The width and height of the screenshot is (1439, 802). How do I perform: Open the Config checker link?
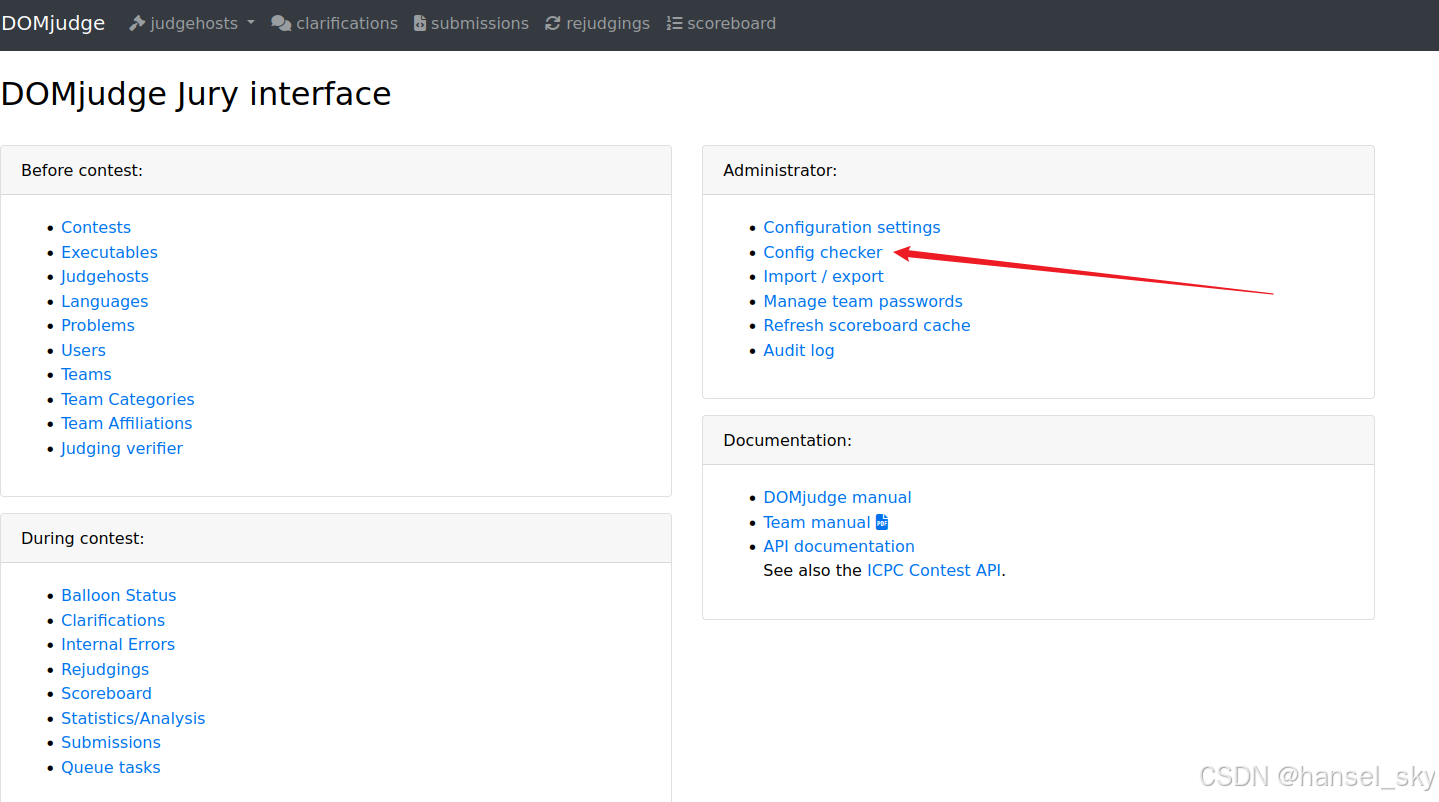point(823,252)
